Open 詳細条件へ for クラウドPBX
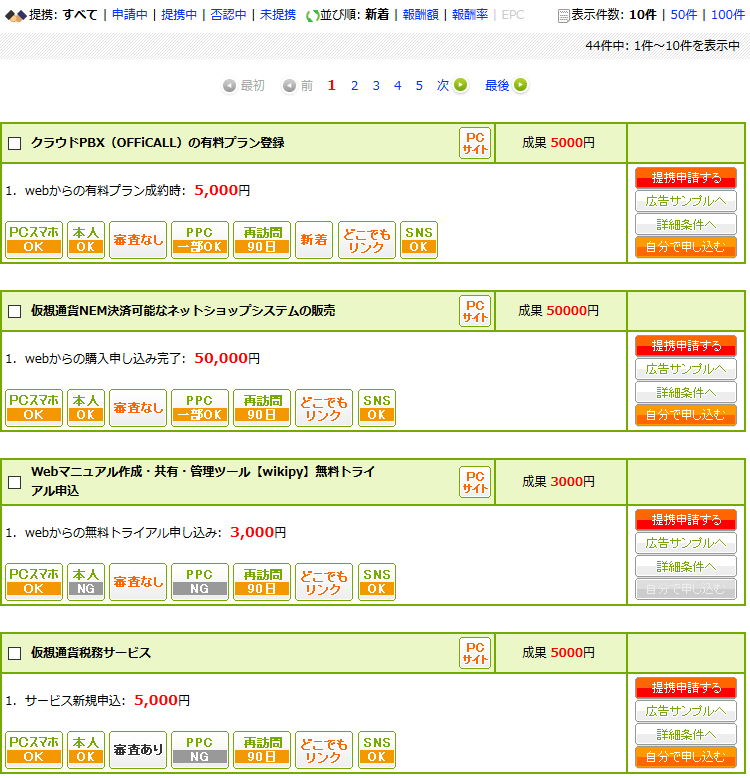This screenshot has height=778, width=750. point(686,224)
